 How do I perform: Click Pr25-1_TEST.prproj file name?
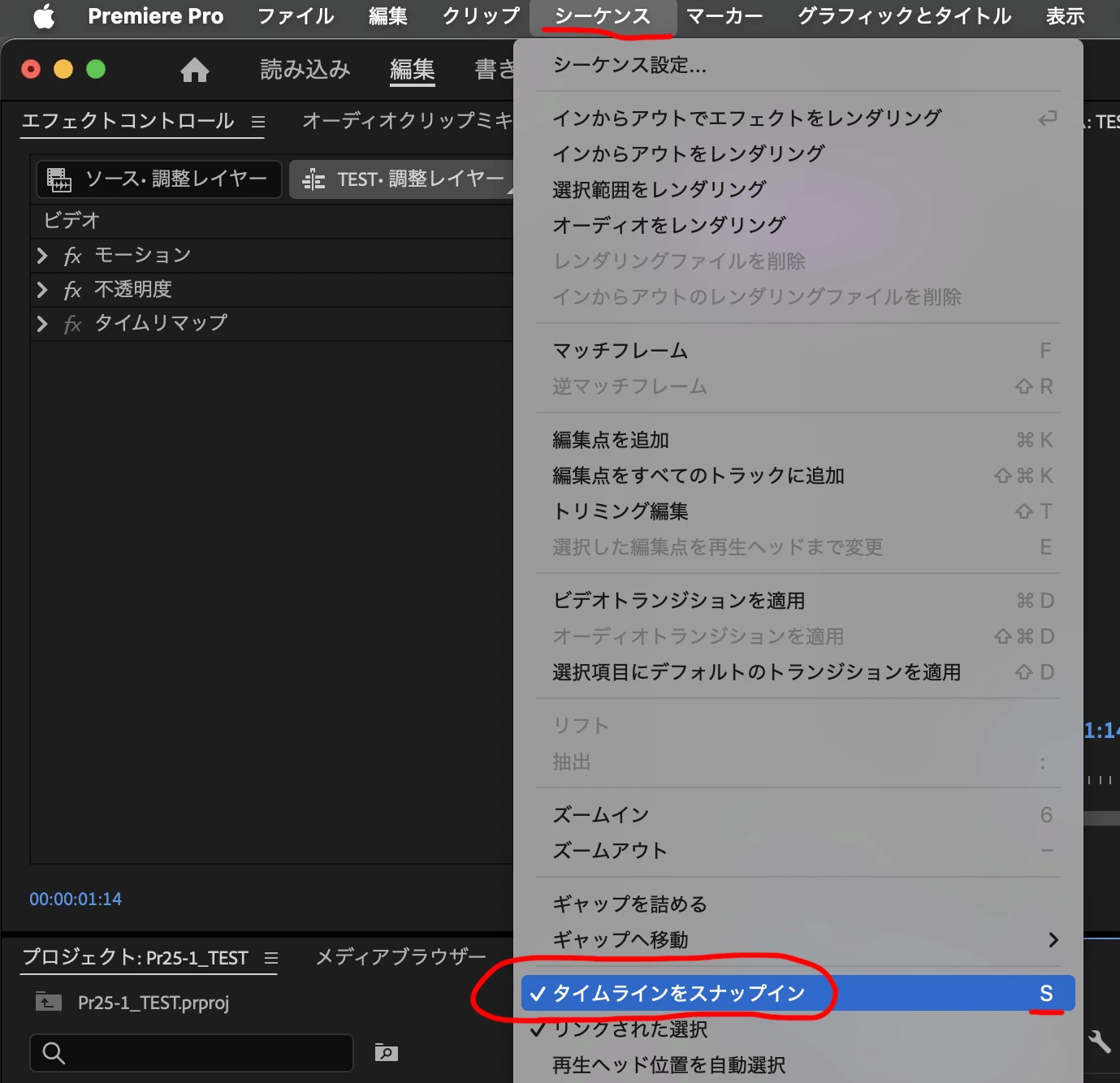click(154, 1003)
